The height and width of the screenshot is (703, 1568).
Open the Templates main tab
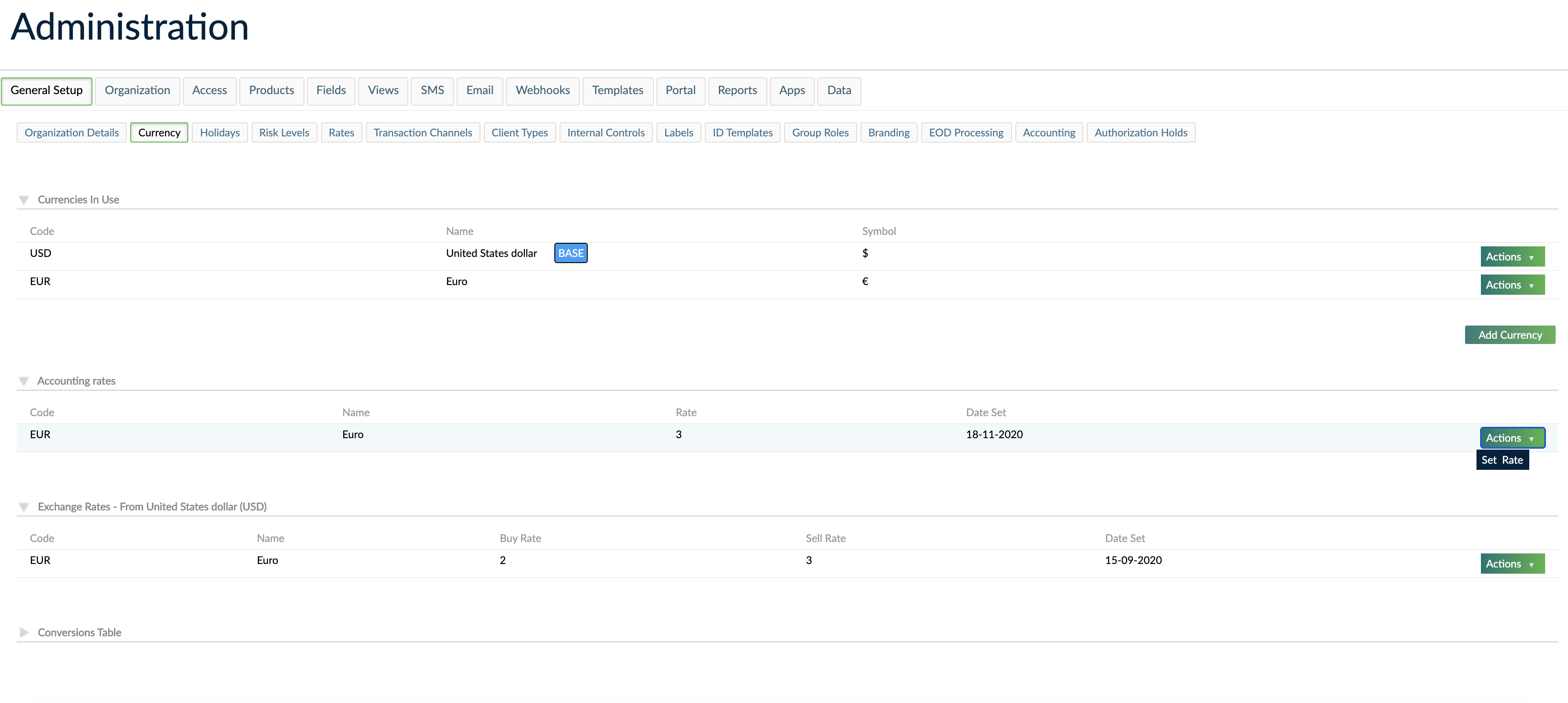(617, 91)
